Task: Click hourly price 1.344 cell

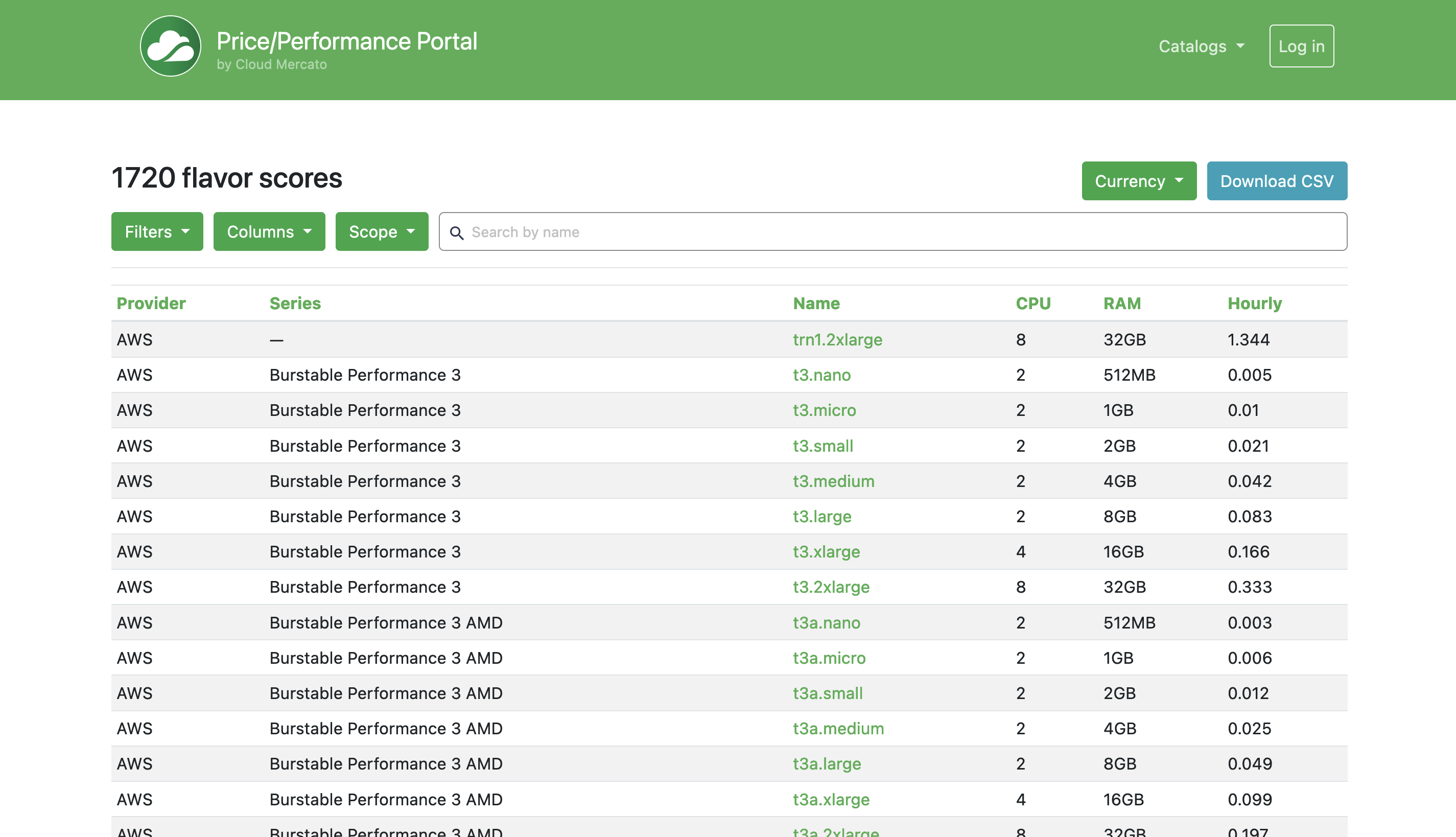Action: (x=1249, y=339)
